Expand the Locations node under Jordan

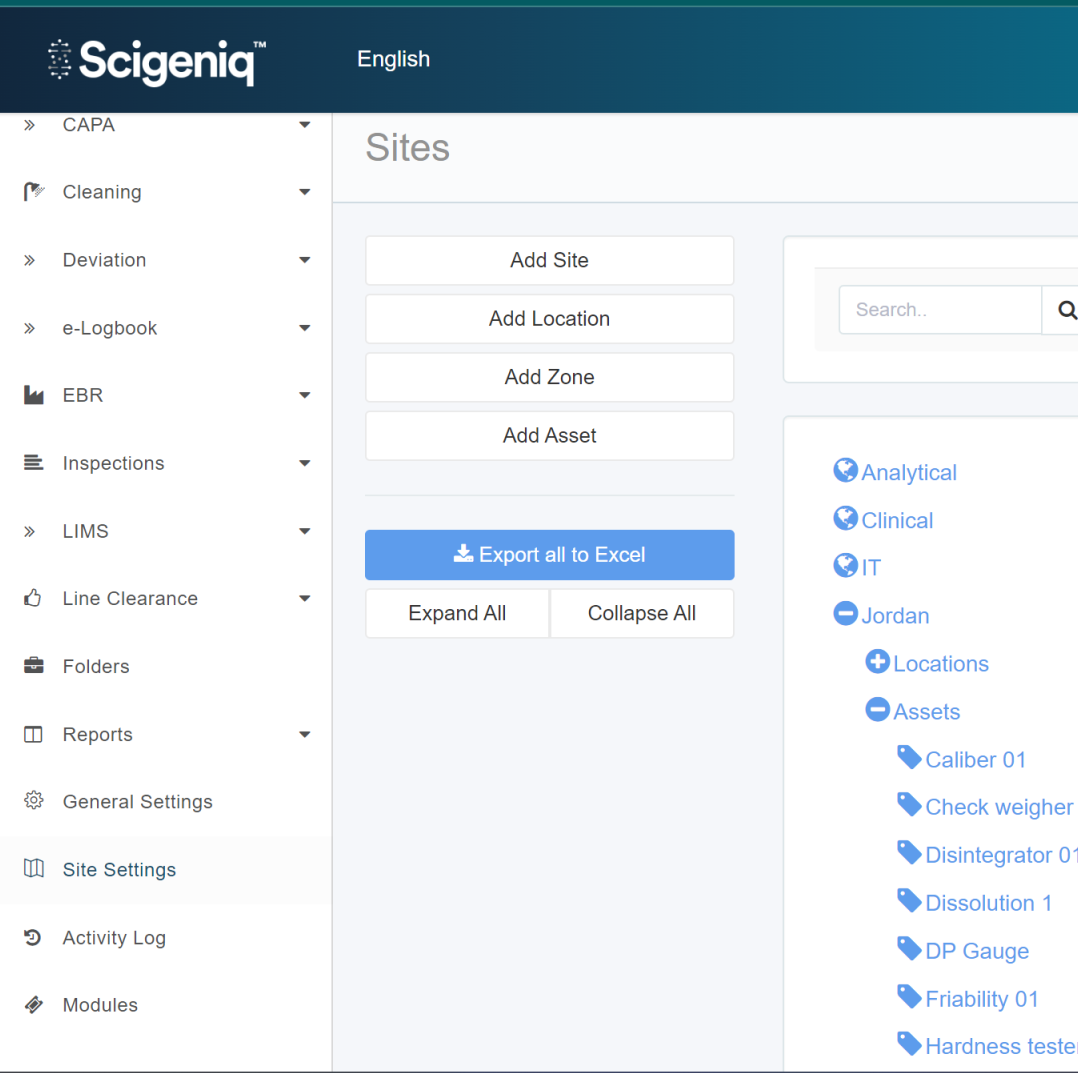[877, 662]
